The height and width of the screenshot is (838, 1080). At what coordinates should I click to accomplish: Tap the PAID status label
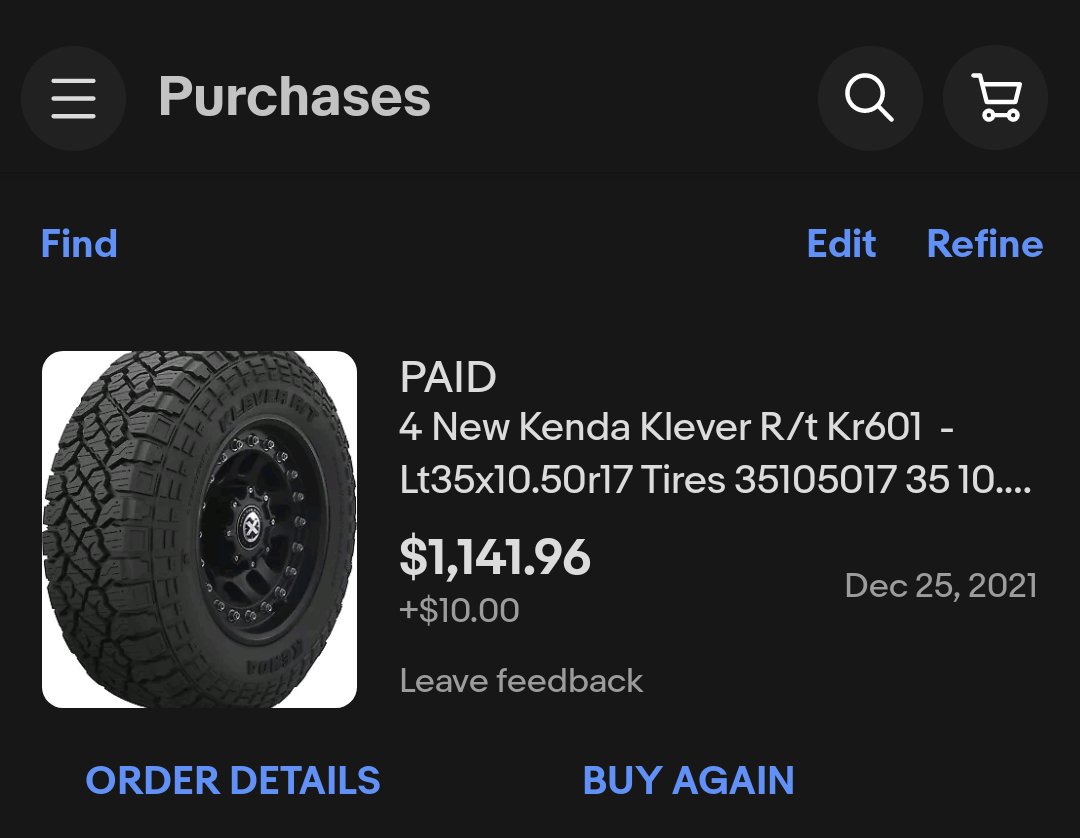point(448,377)
